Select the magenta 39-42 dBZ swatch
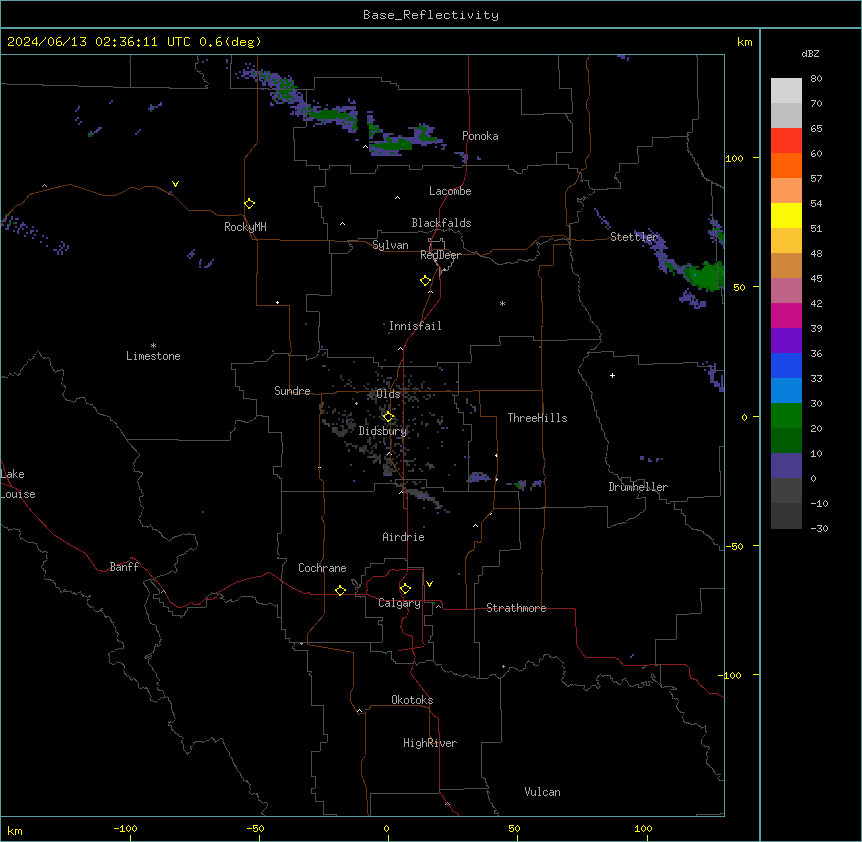The height and width of the screenshot is (842, 862). pos(786,315)
